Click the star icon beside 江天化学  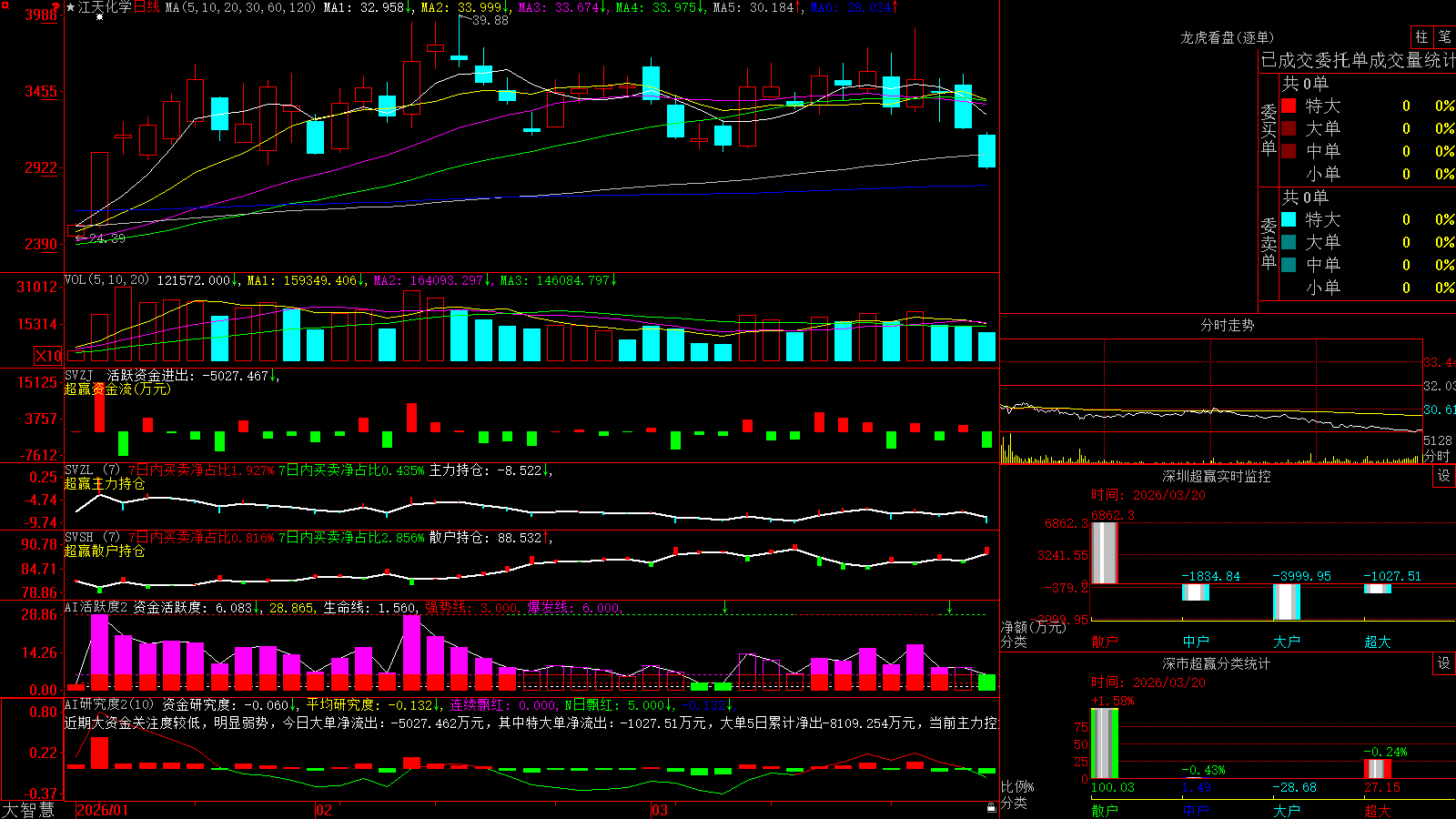coord(71,7)
